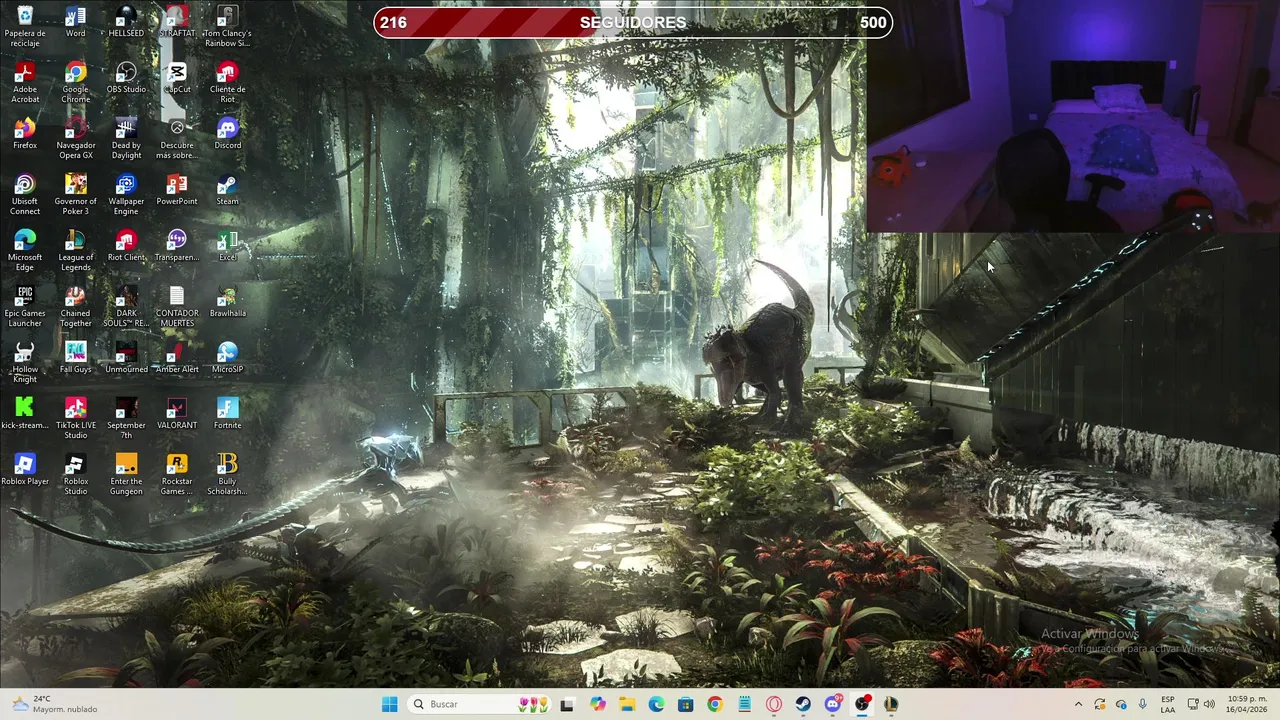This screenshot has width=1280, height=720.
Task: Click the SEGUIDORES follower goal bar
Action: [x=633, y=22]
